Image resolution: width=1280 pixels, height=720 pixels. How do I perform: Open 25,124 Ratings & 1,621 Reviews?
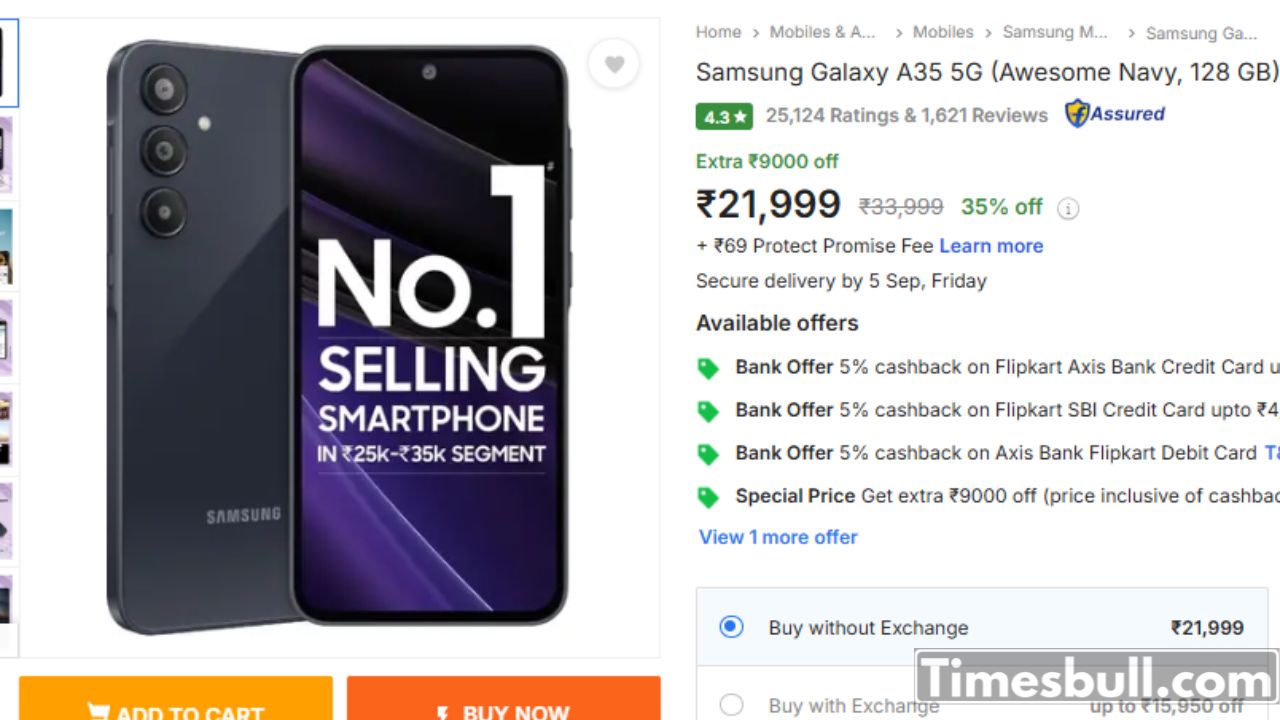pyautogui.click(x=906, y=115)
